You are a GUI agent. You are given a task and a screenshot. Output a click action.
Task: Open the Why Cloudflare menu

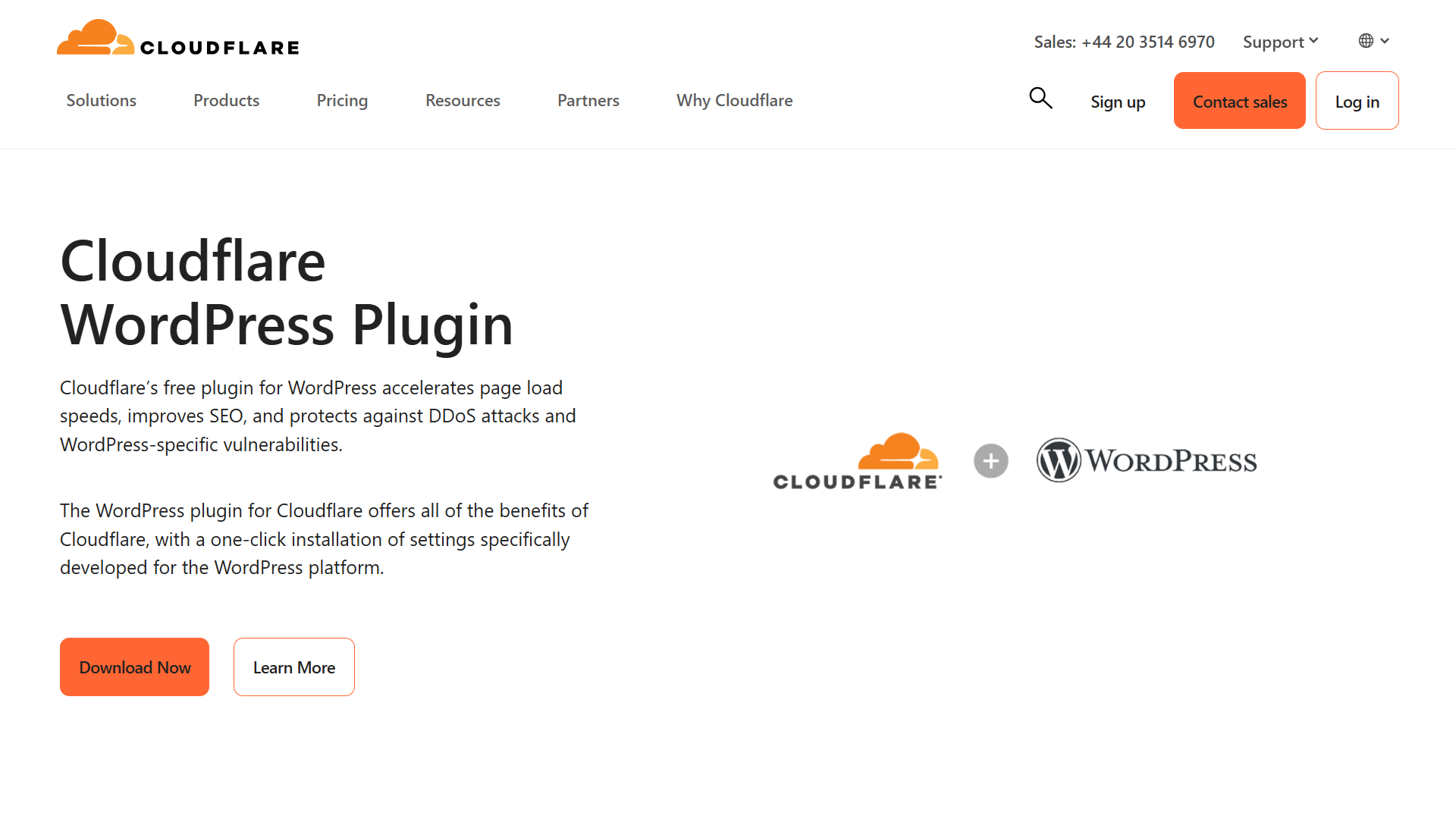click(x=735, y=100)
